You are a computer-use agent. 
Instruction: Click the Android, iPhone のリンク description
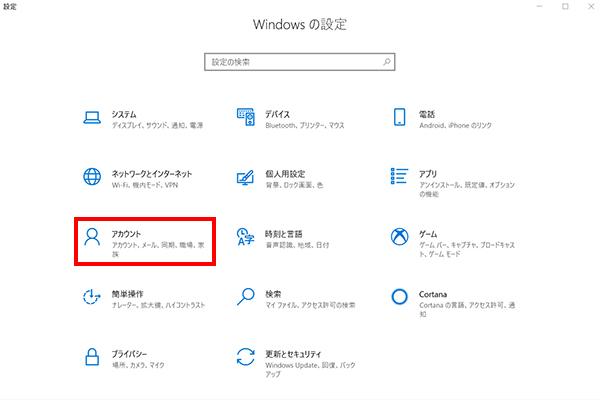(455, 126)
